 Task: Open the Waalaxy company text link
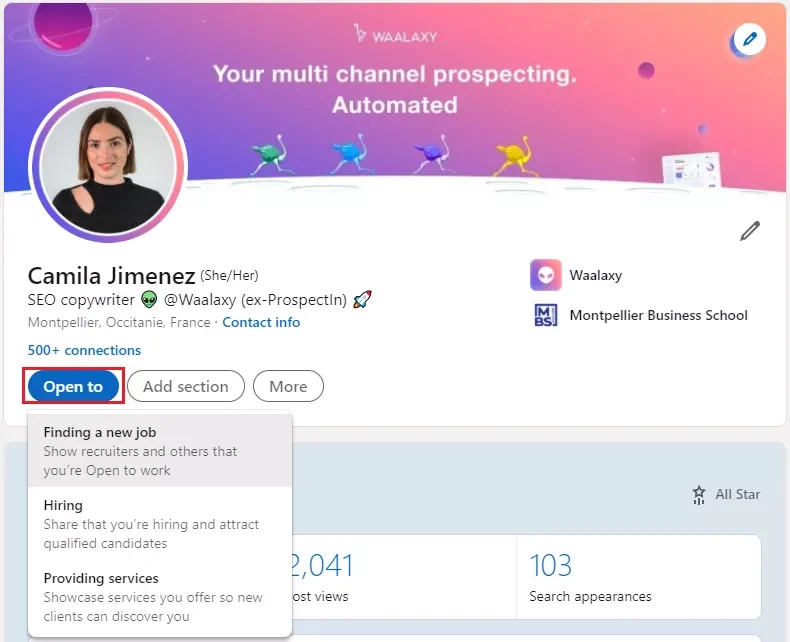click(596, 275)
